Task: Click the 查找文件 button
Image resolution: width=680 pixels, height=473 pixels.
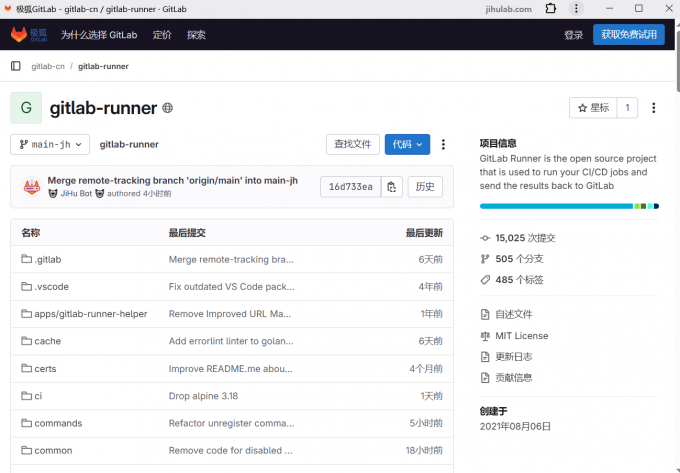Action: 353,144
